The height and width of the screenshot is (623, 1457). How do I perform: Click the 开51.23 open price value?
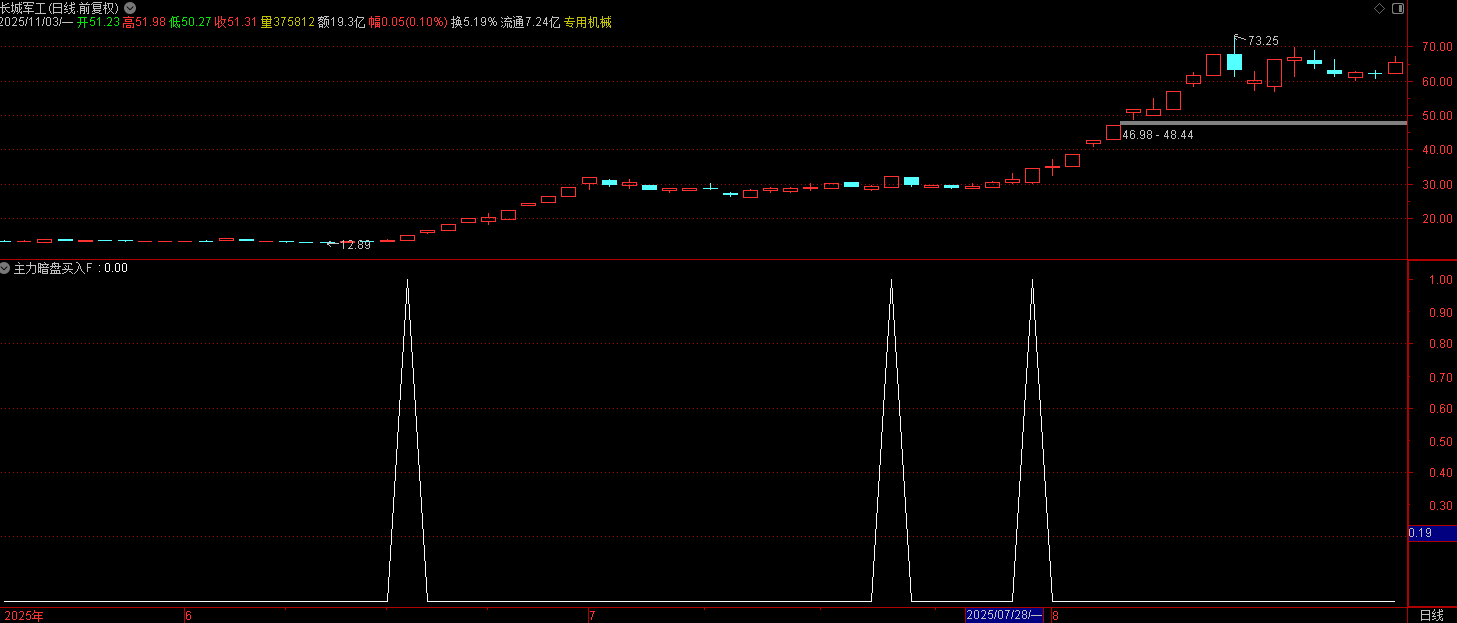[98, 22]
